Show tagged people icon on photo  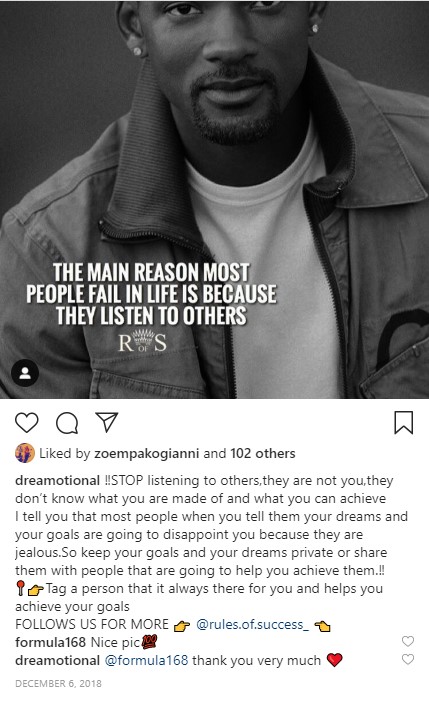click(25, 373)
